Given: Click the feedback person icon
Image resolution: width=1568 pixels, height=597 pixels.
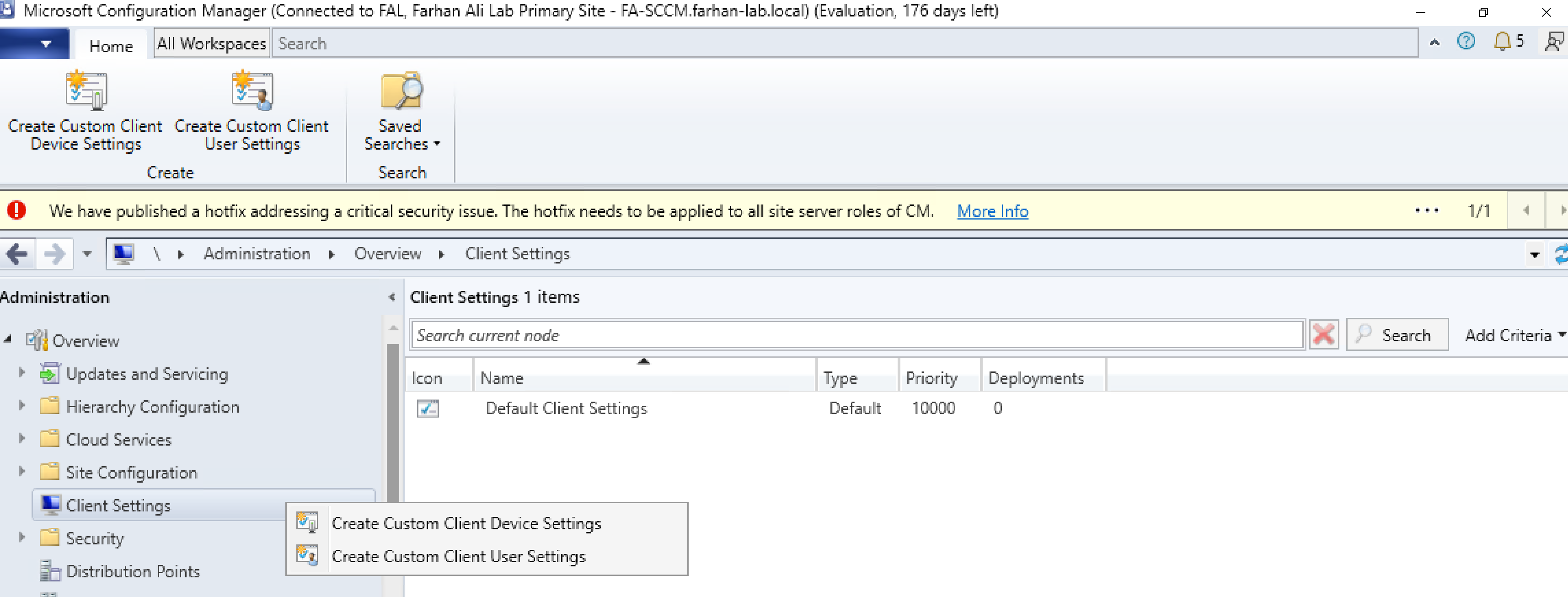Looking at the screenshot, I should pyautogui.click(x=1554, y=42).
